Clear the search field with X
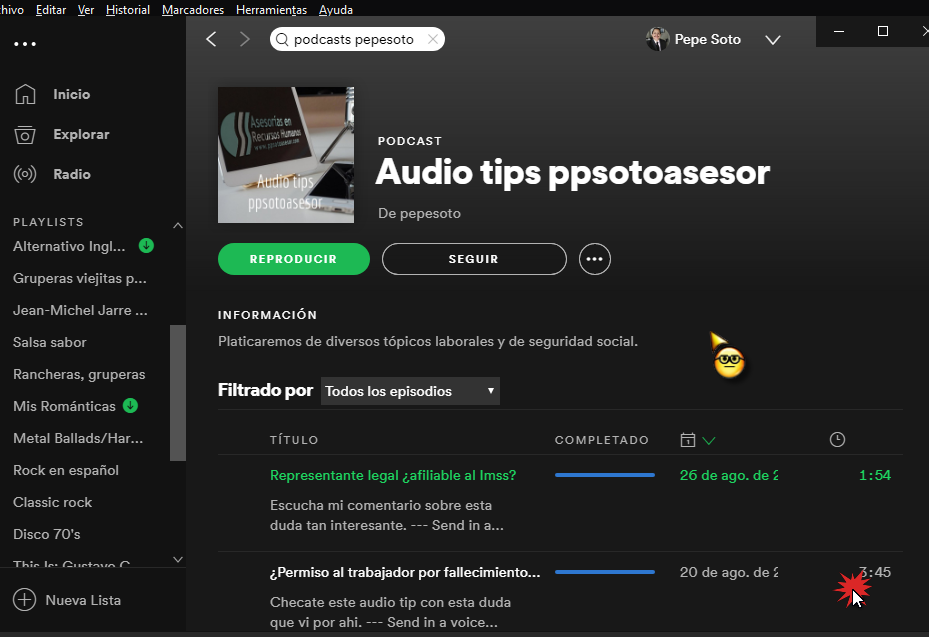 pyautogui.click(x=433, y=39)
